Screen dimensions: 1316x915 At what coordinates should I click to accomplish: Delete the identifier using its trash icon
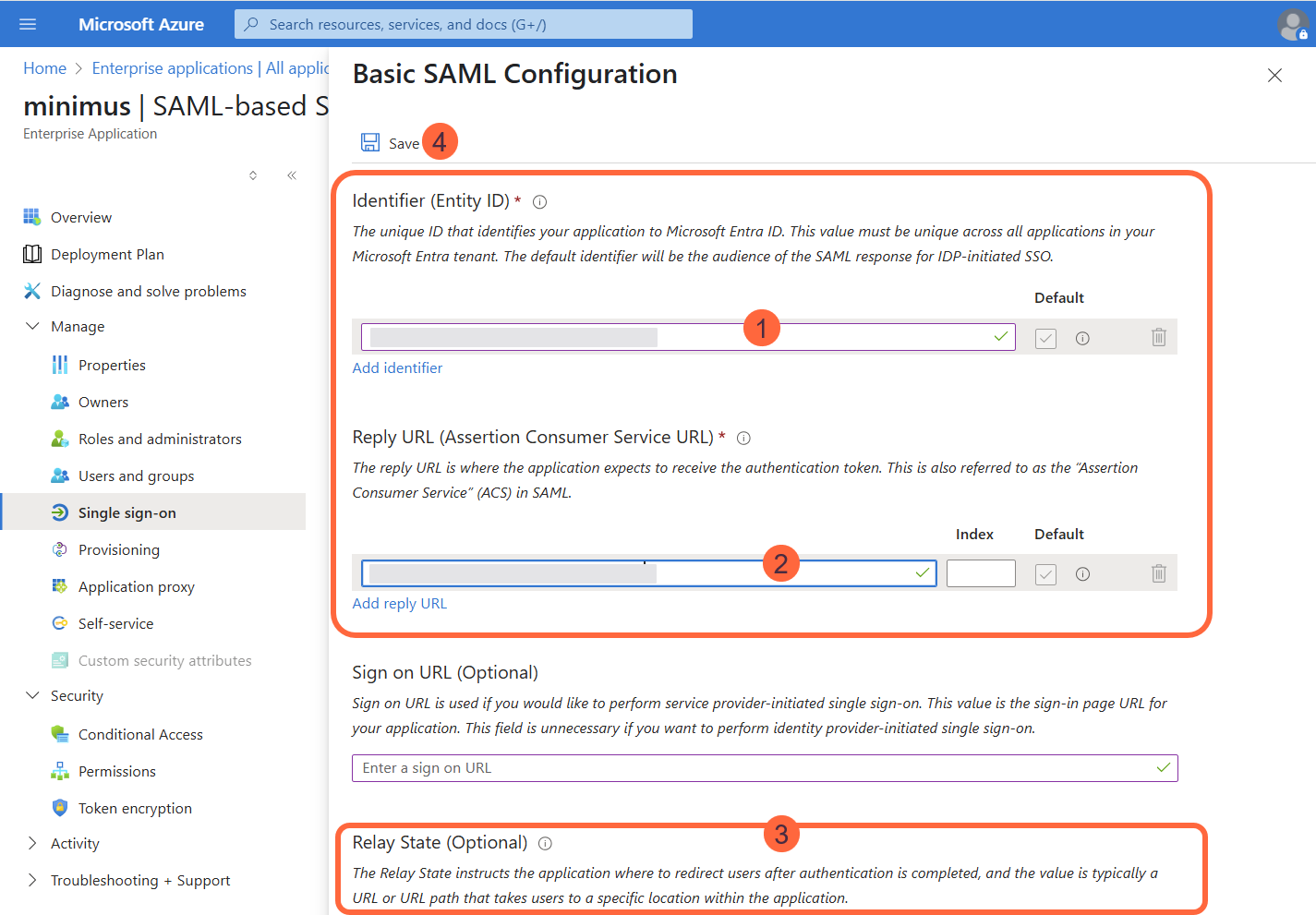pyautogui.click(x=1159, y=337)
